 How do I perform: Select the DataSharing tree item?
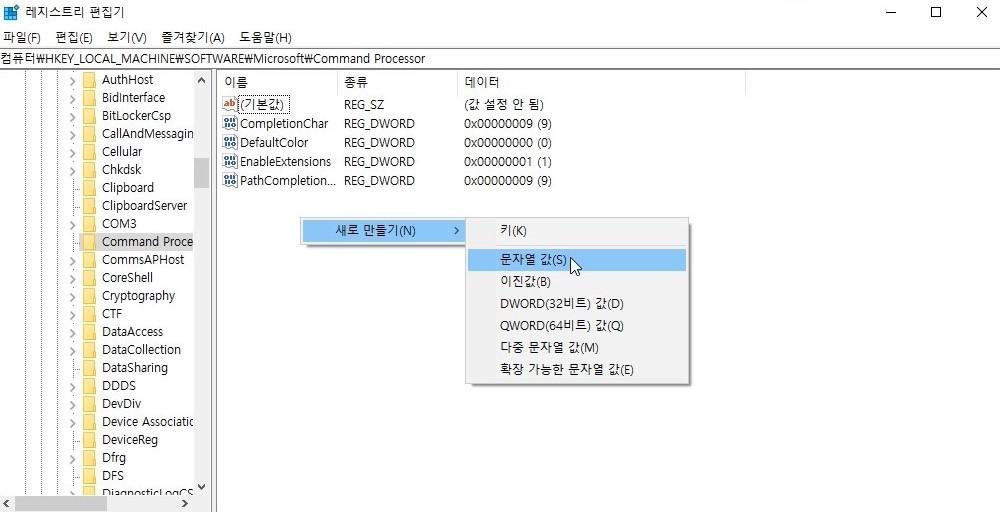pyautogui.click(x=135, y=368)
